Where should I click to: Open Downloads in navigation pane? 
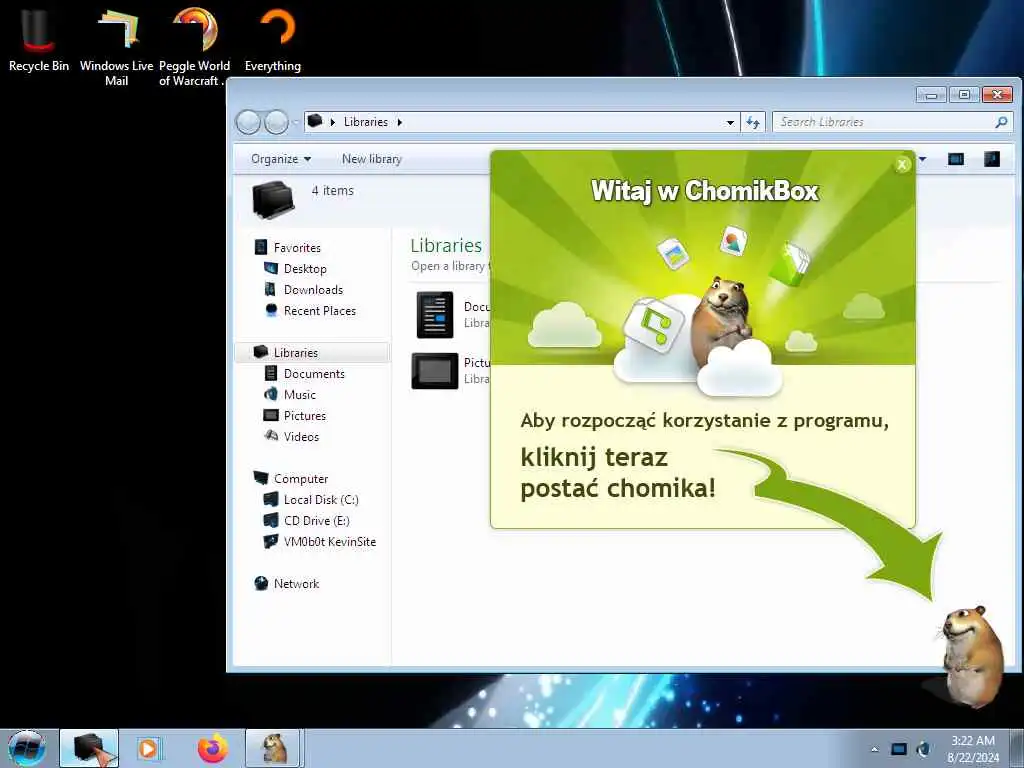click(313, 289)
